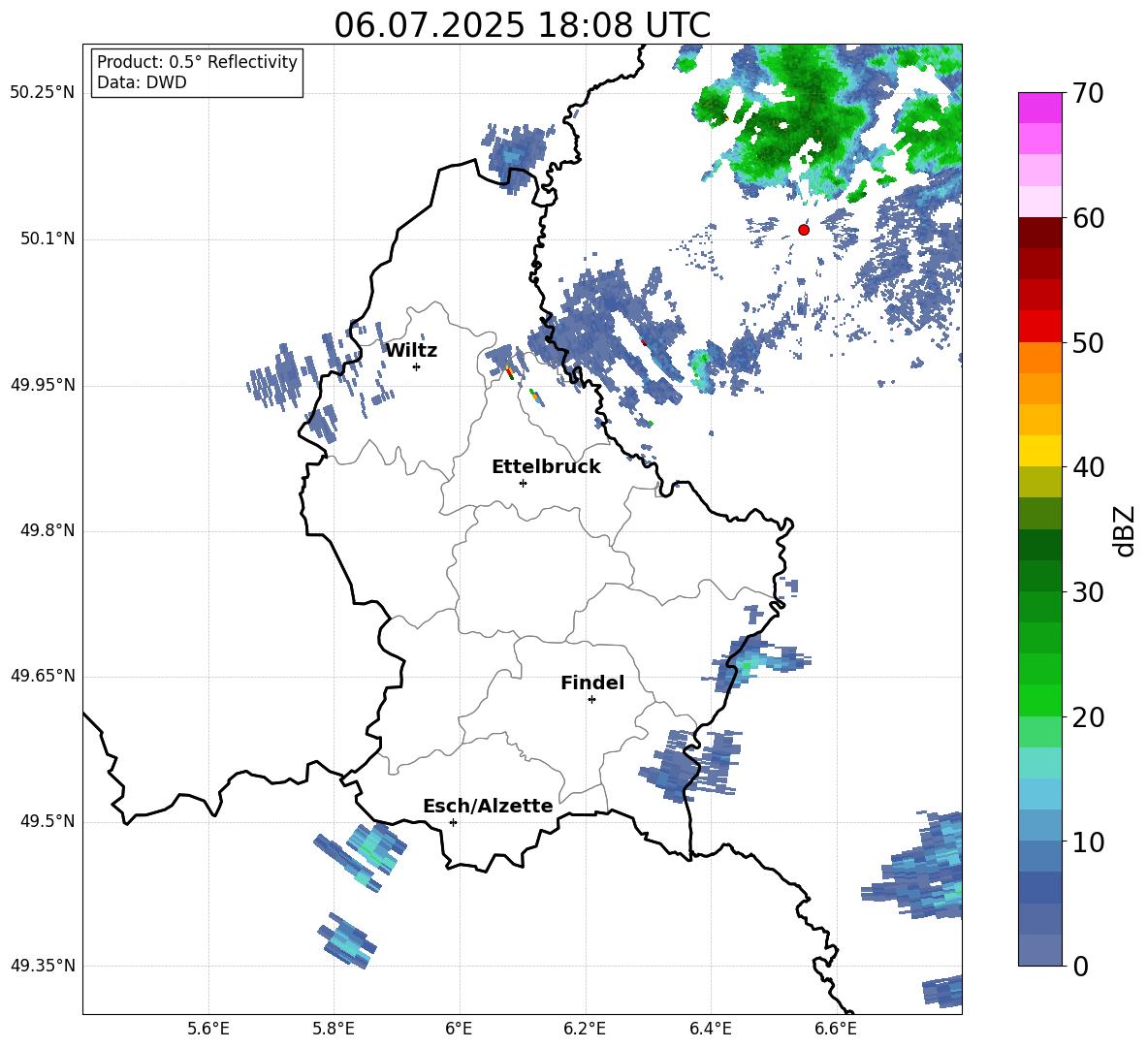Click the 70 colorbar tick label
The image size is (1148, 1048).
click(1088, 93)
